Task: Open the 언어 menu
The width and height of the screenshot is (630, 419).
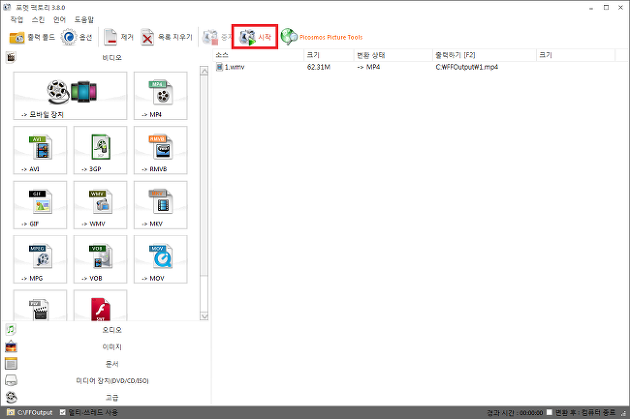Action: [x=59, y=19]
